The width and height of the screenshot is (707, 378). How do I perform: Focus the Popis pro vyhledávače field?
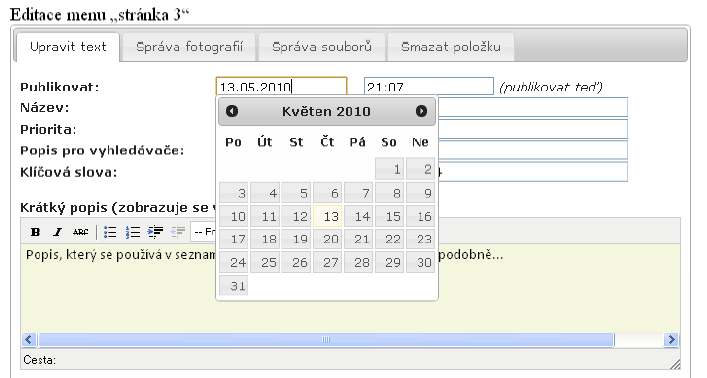[x=533, y=150]
